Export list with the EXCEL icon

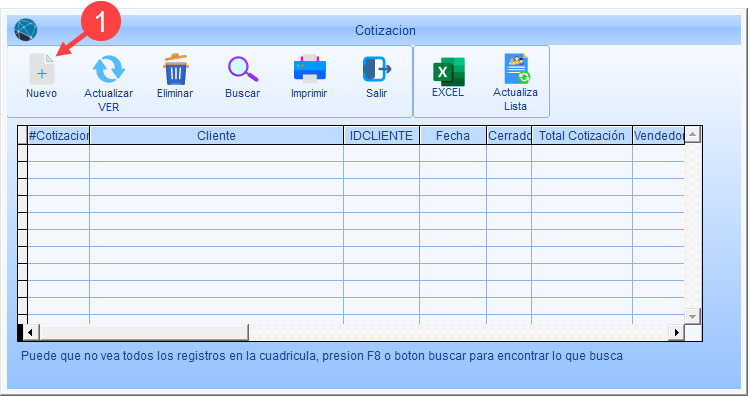[x=448, y=72]
